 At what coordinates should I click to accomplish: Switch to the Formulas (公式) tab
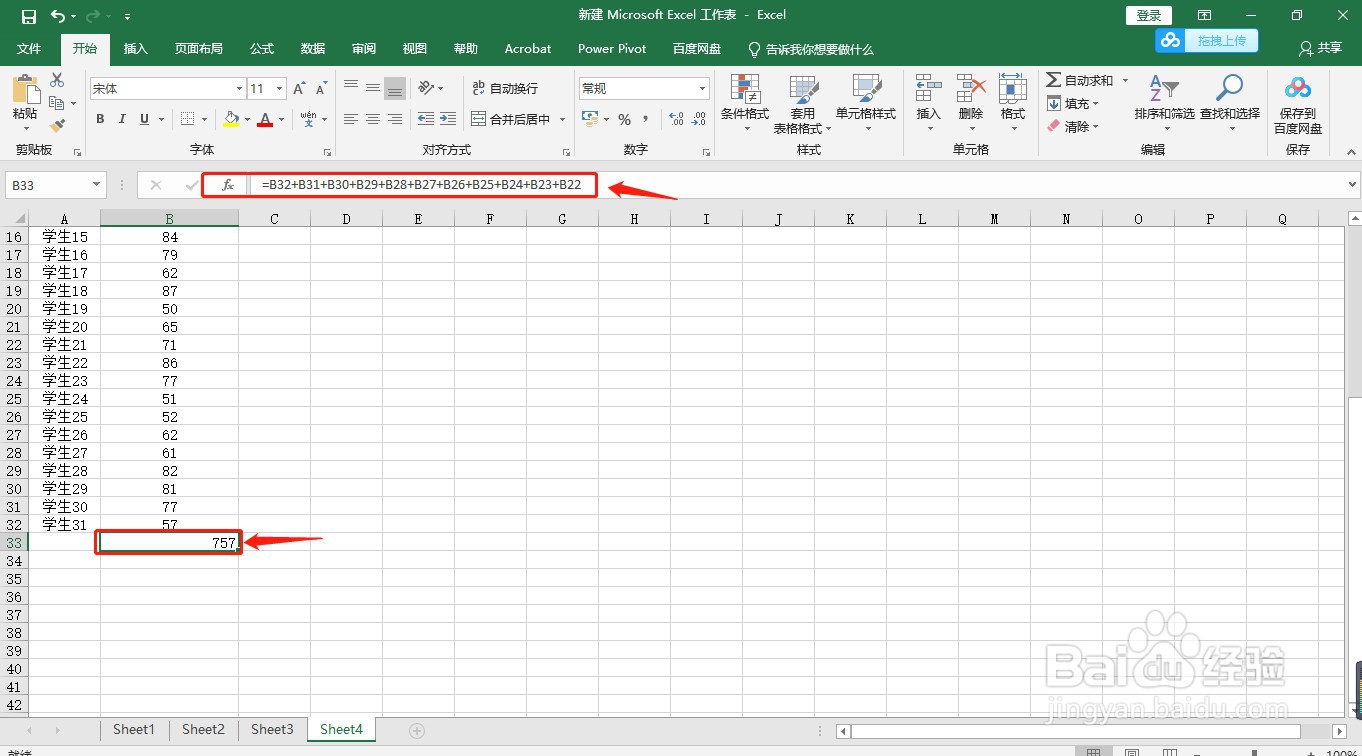click(x=262, y=49)
